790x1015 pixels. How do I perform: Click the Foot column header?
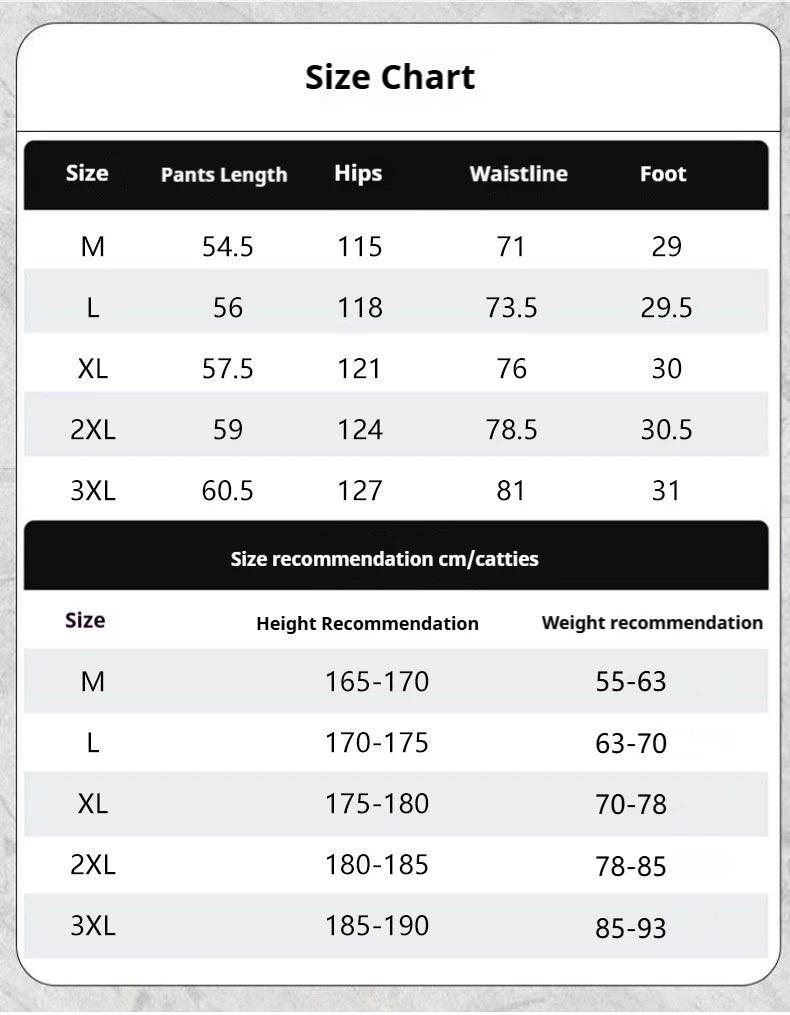(663, 174)
